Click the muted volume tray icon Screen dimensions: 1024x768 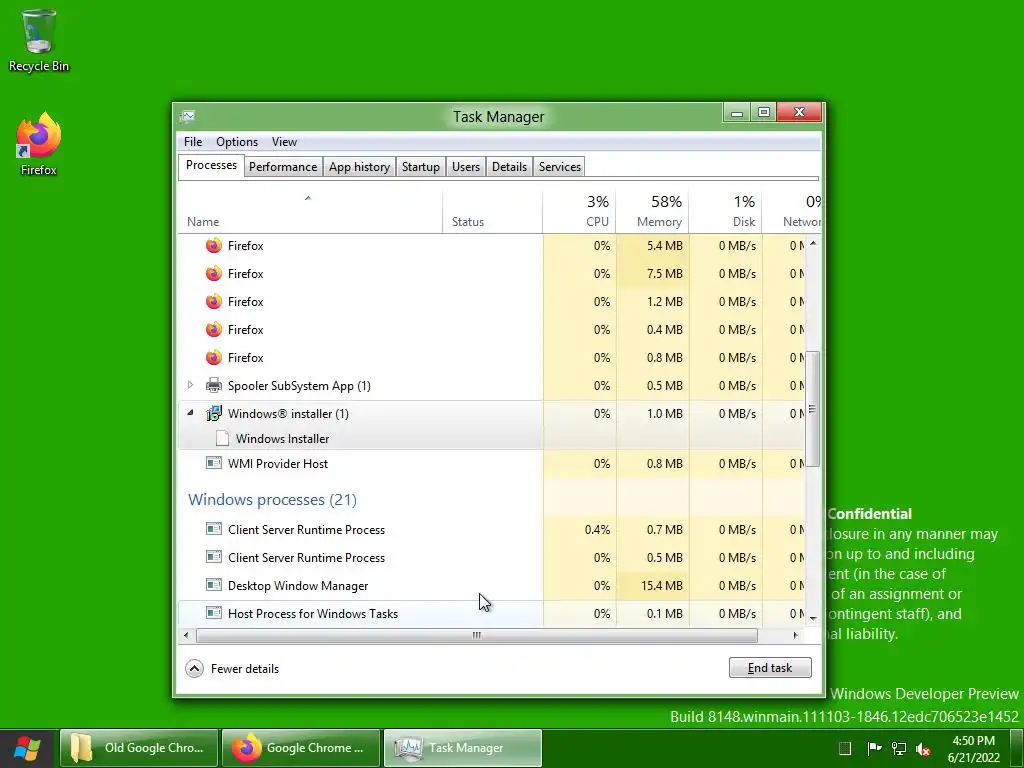(923, 749)
